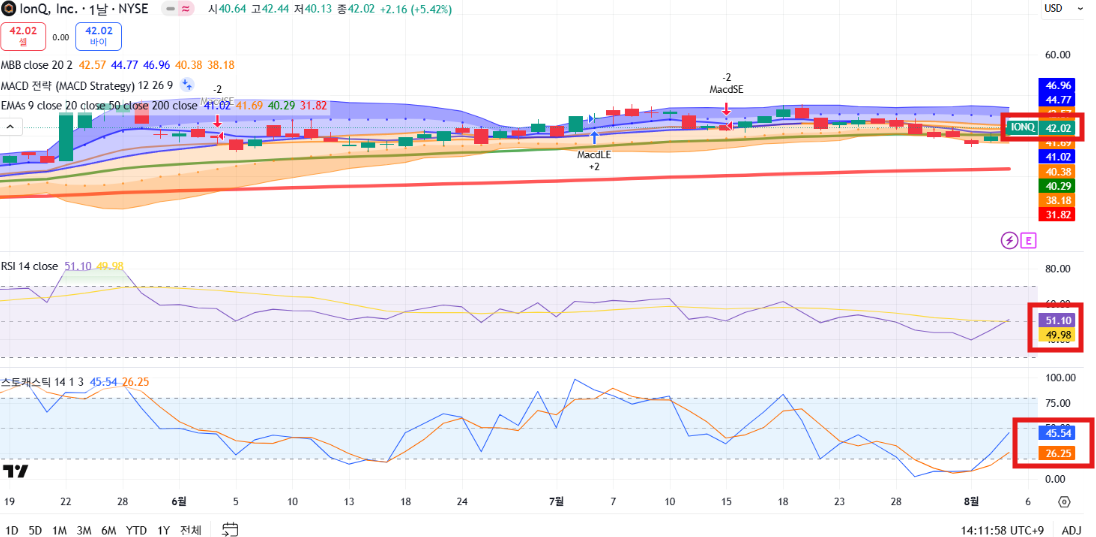The height and width of the screenshot is (537, 1096).
Task: Select the Stochastic 14 1 3 legend
Action: [43, 382]
